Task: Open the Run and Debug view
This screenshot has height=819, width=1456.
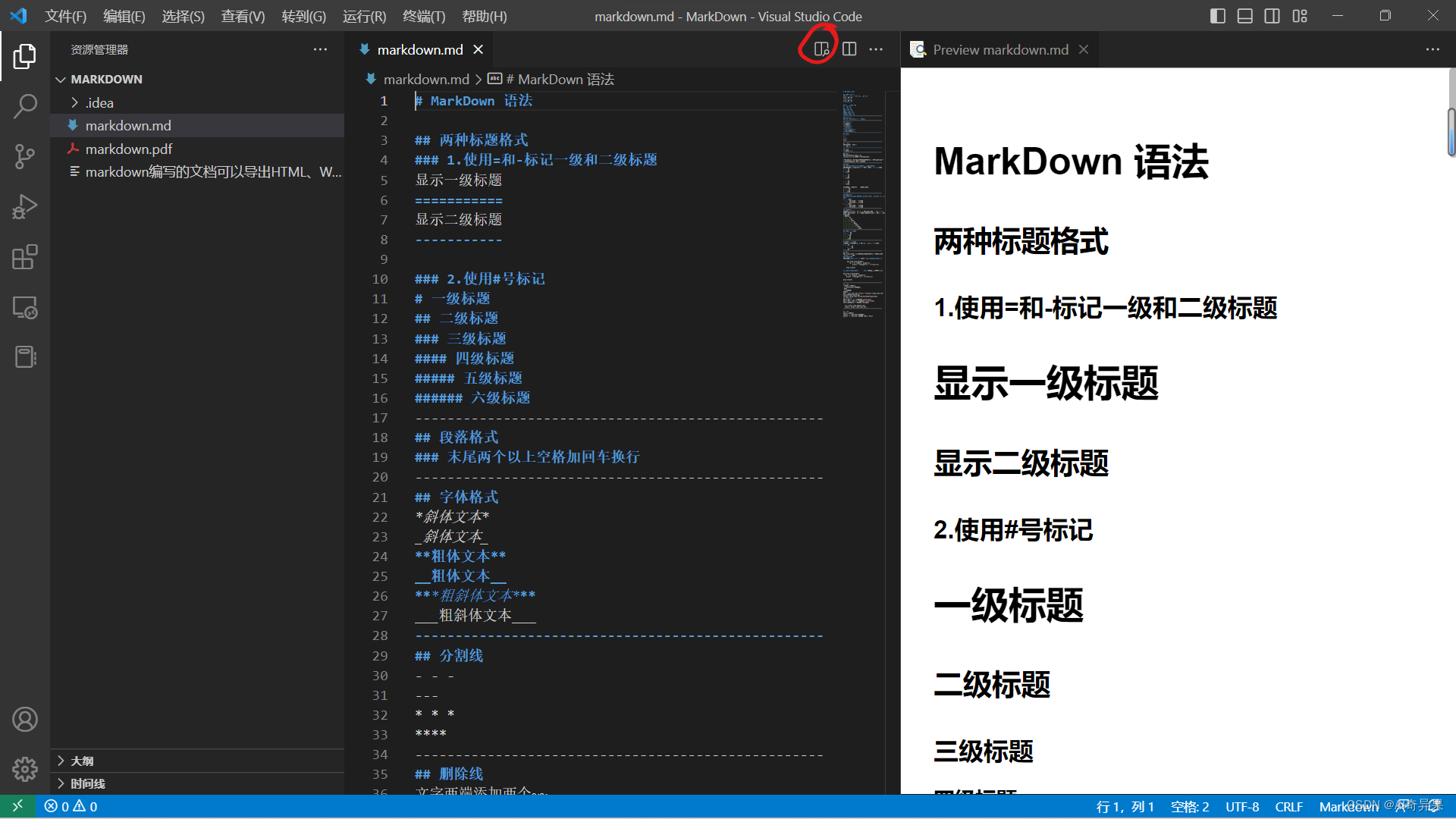Action: coord(25,206)
